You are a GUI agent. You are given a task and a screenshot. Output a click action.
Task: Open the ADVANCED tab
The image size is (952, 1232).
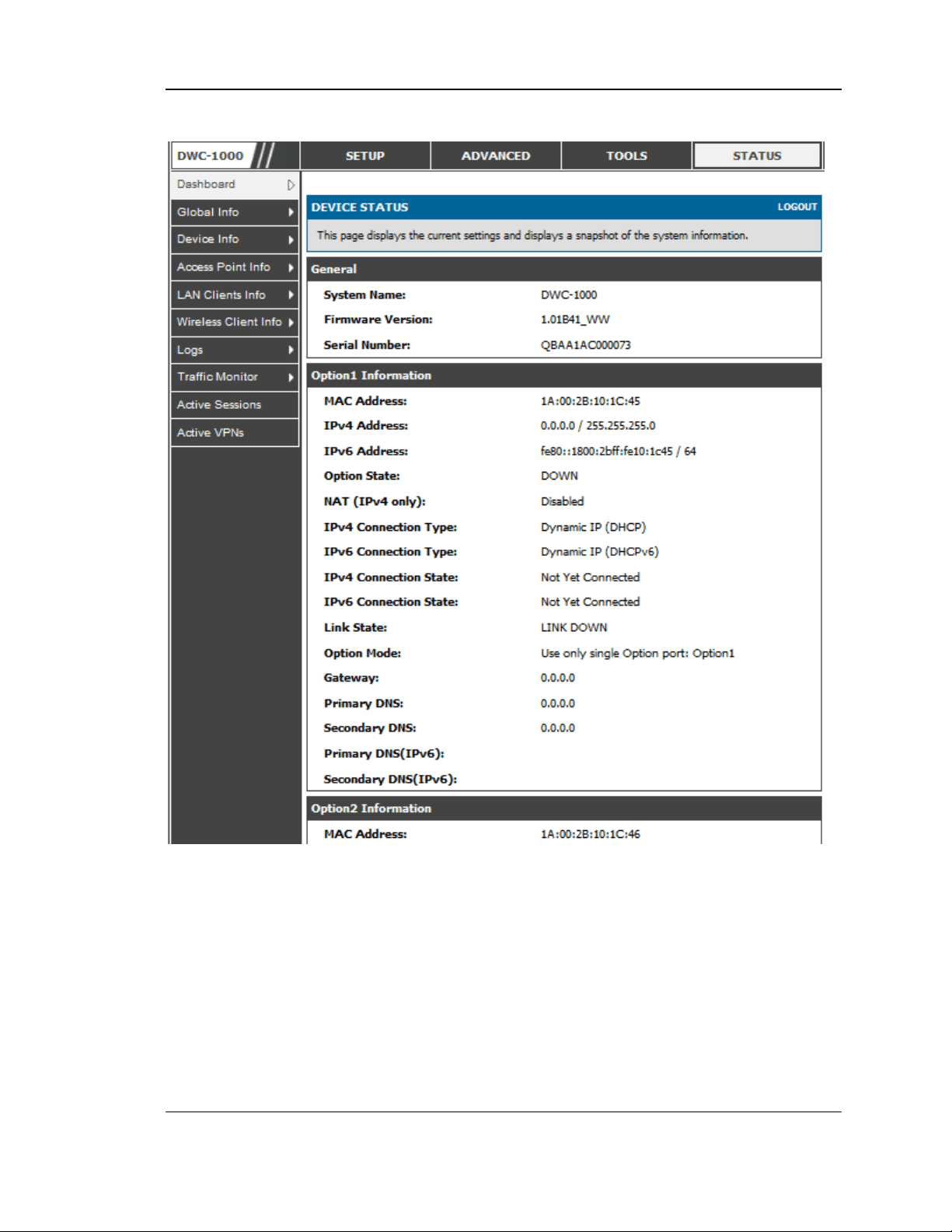[496, 155]
